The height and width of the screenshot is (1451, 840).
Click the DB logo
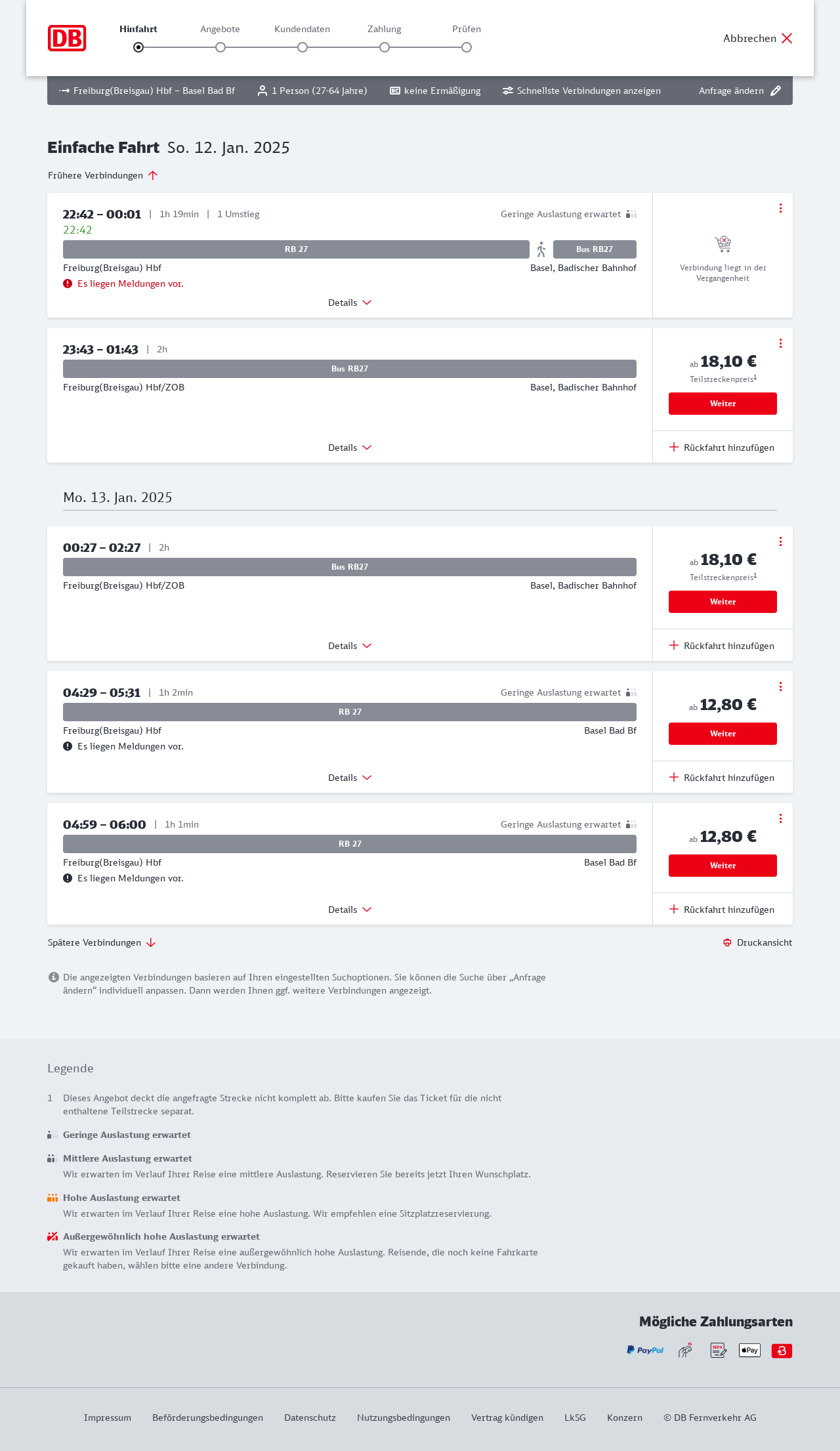click(67, 38)
